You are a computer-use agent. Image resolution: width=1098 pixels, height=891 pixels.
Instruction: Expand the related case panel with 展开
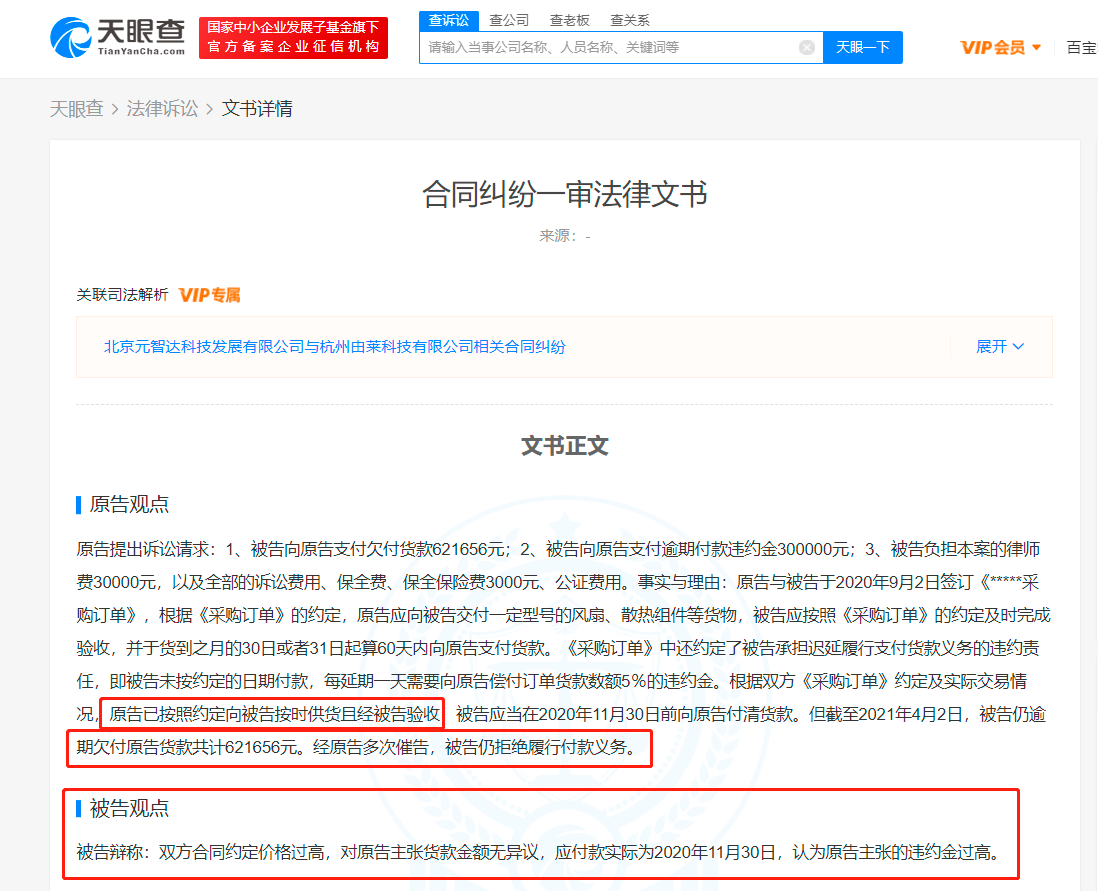1000,347
